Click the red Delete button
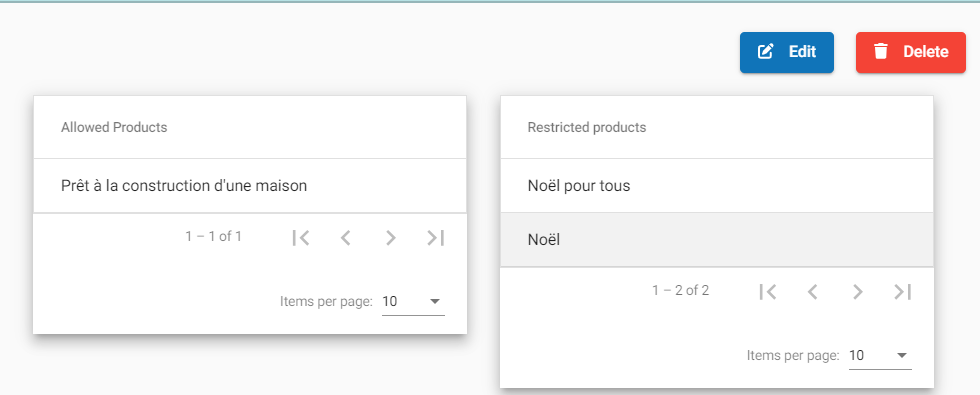Screen dimensions: 980x395 coord(911,52)
